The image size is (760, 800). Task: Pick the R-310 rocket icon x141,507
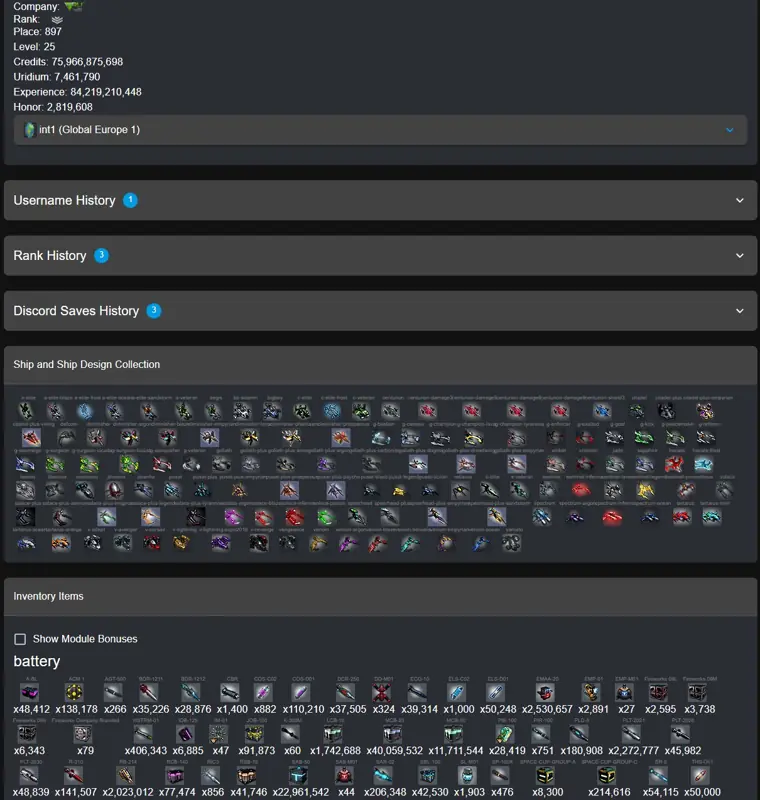(x=74, y=776)
